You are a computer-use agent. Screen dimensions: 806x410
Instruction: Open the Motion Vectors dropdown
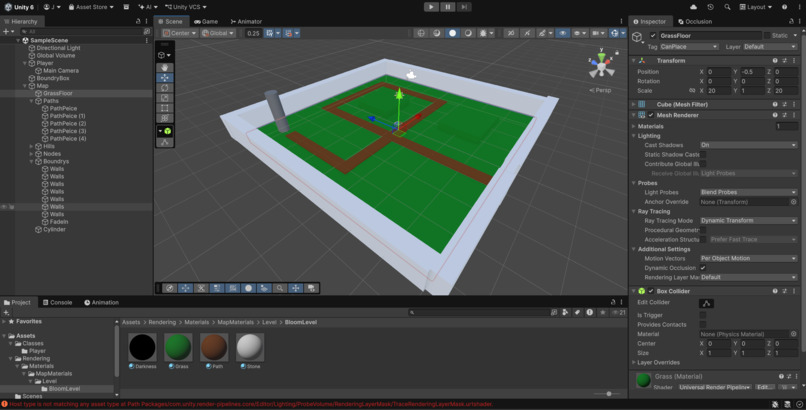pyautogui.click(x=748, y=258)
